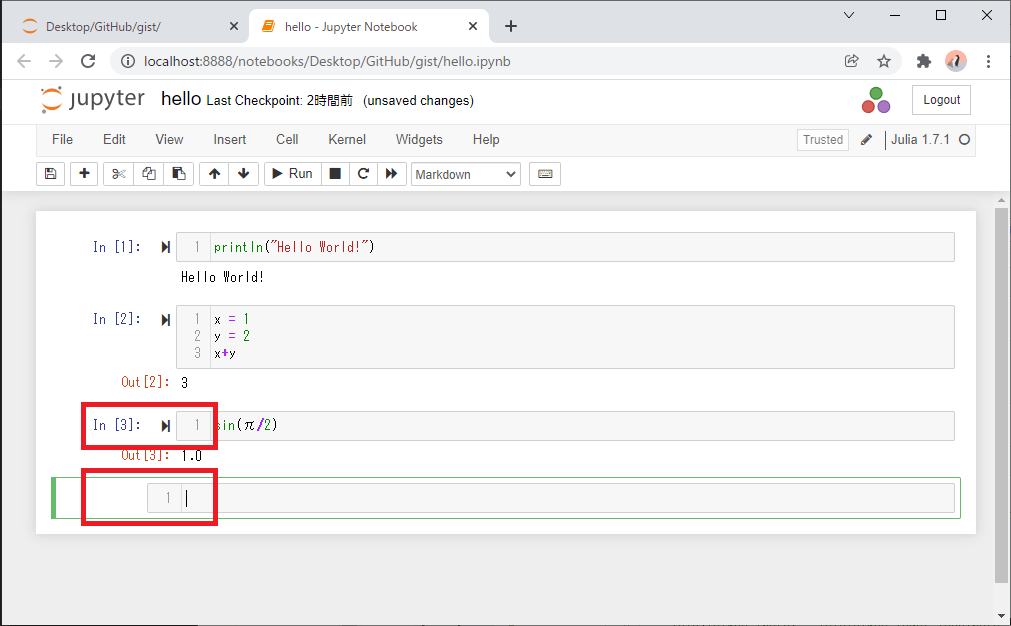
Task: Open the Widgets menu
Action: pos(419,140)
